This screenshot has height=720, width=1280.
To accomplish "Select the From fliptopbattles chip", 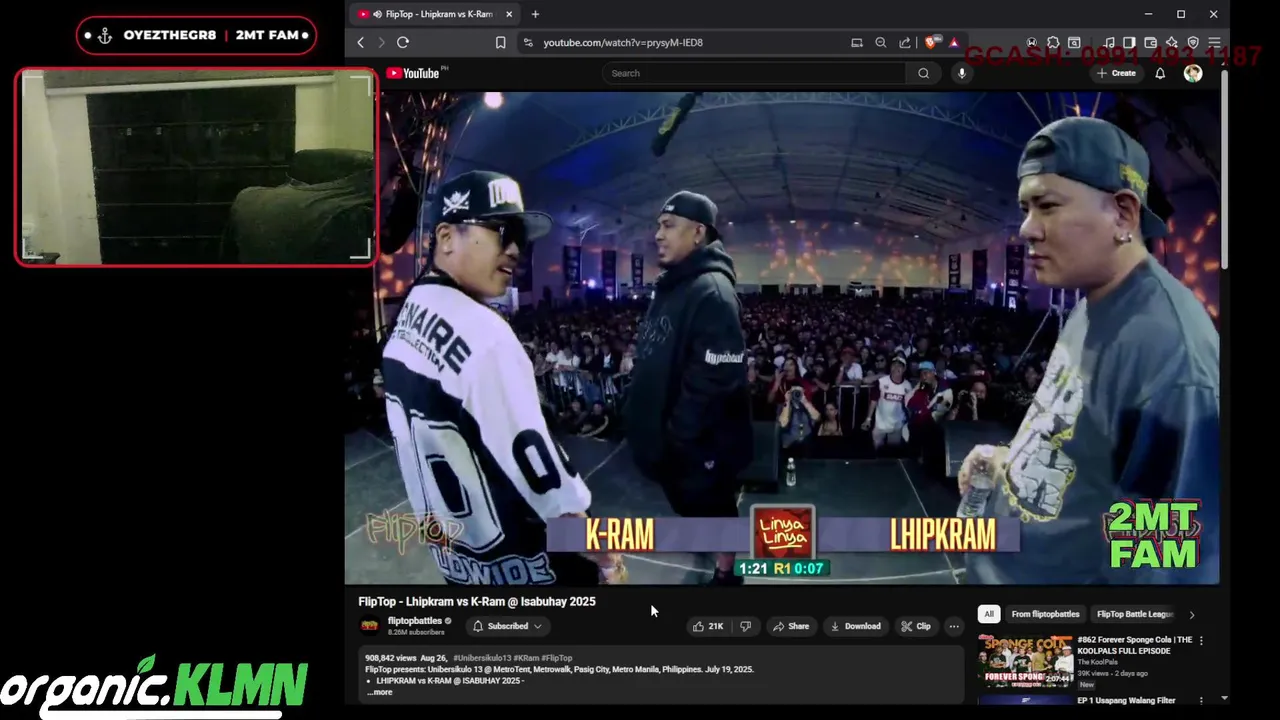I will (x=1045, y=614).
